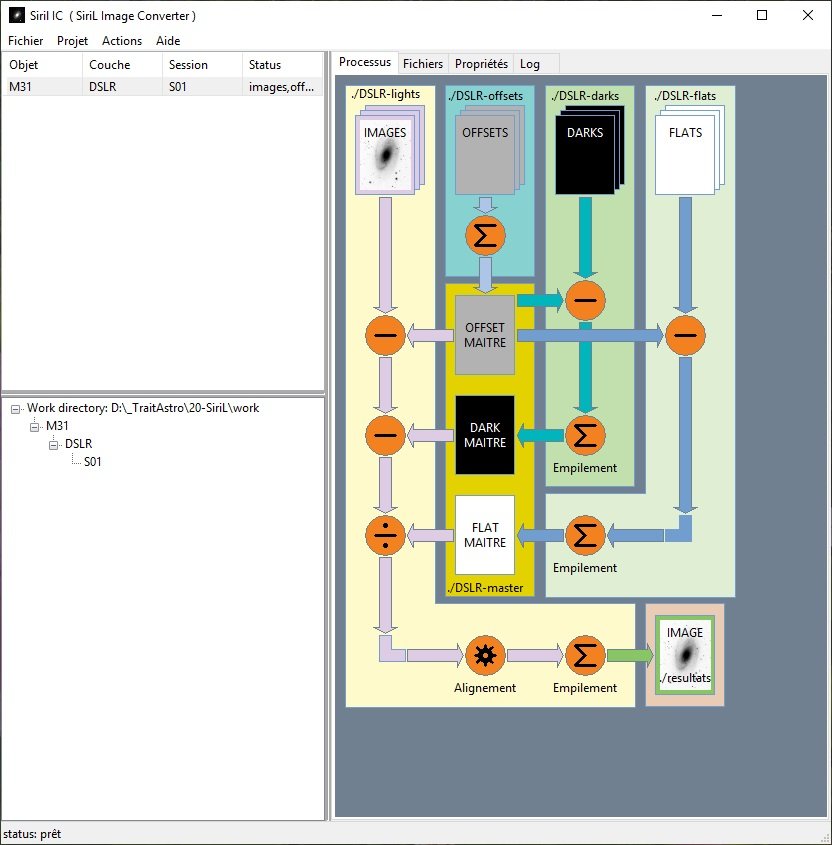This screenshot has height=845, width=832.
Task: Click the Objet column header
Action: [x=42, y=65]
